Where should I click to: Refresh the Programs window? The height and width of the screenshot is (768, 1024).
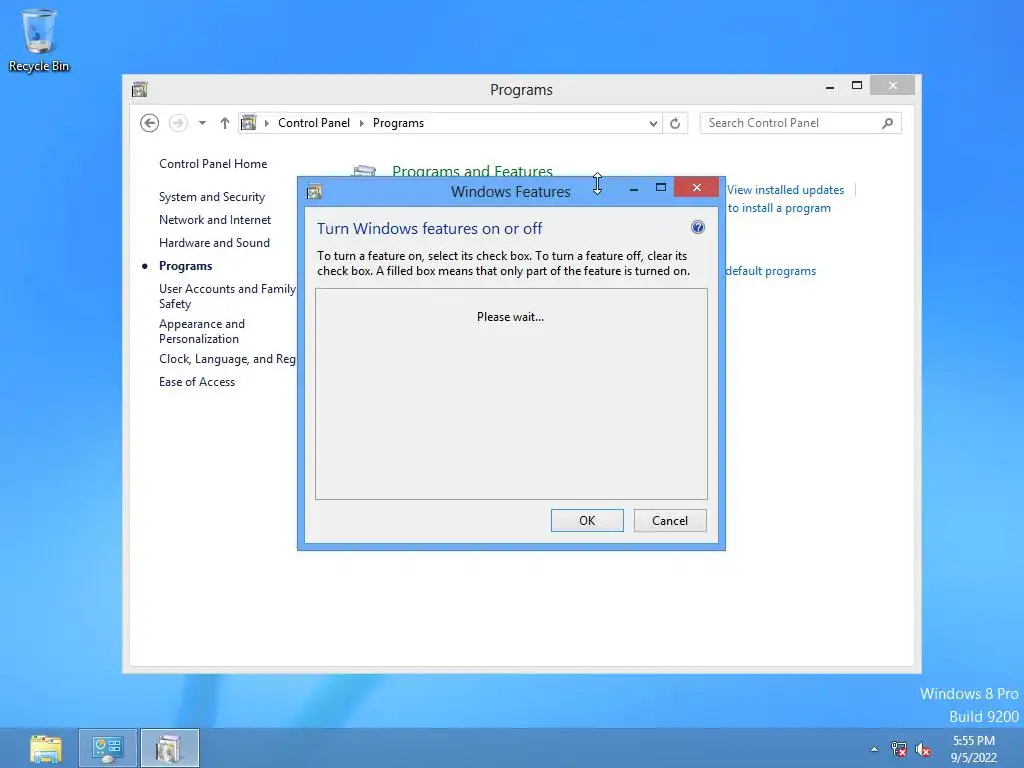tap(675, 123)
